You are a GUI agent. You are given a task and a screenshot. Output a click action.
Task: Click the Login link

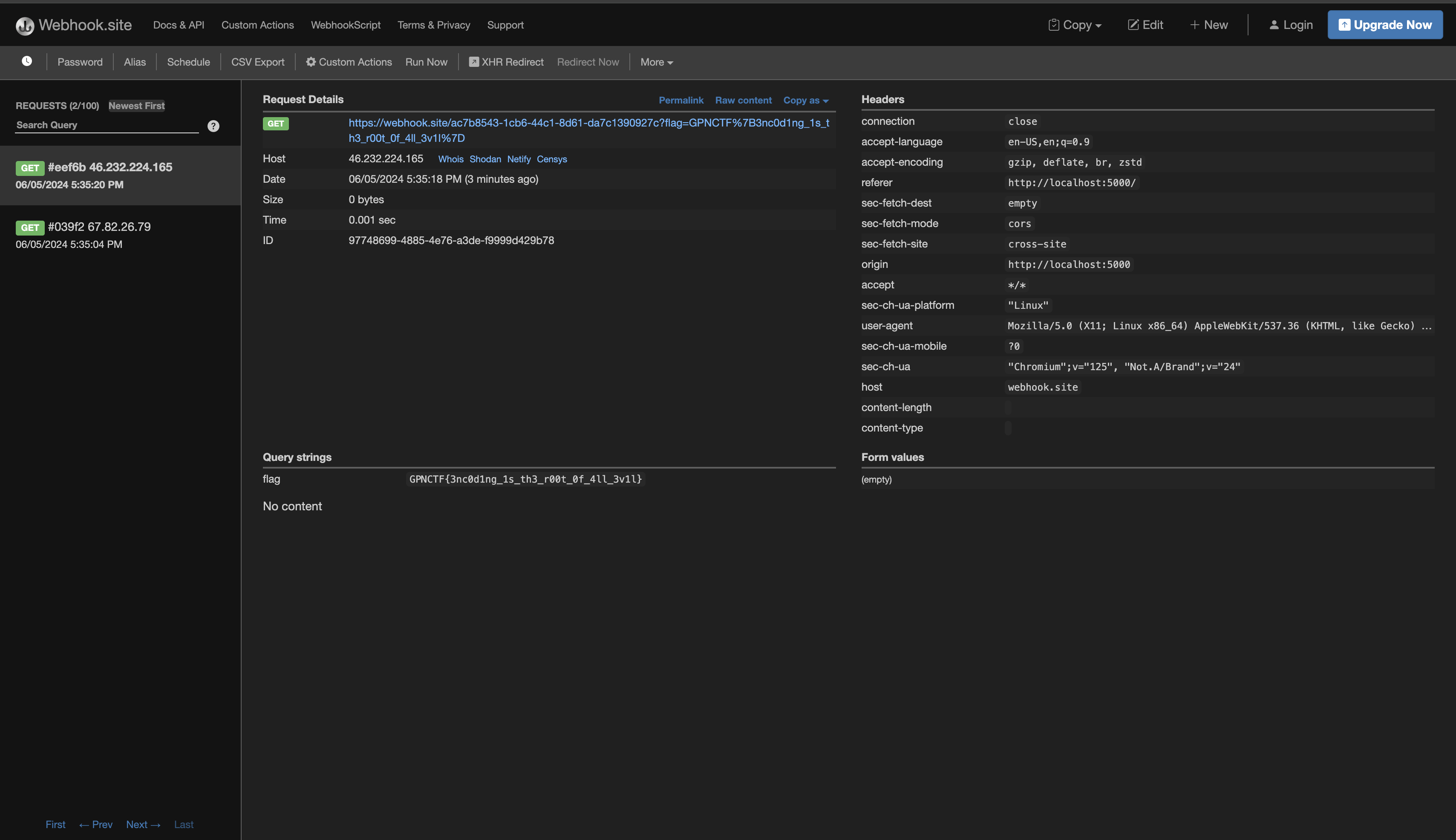(x=1290, y=25)
